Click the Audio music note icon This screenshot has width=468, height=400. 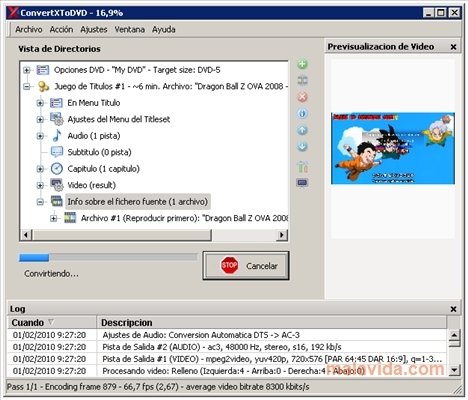coord(57,136)
